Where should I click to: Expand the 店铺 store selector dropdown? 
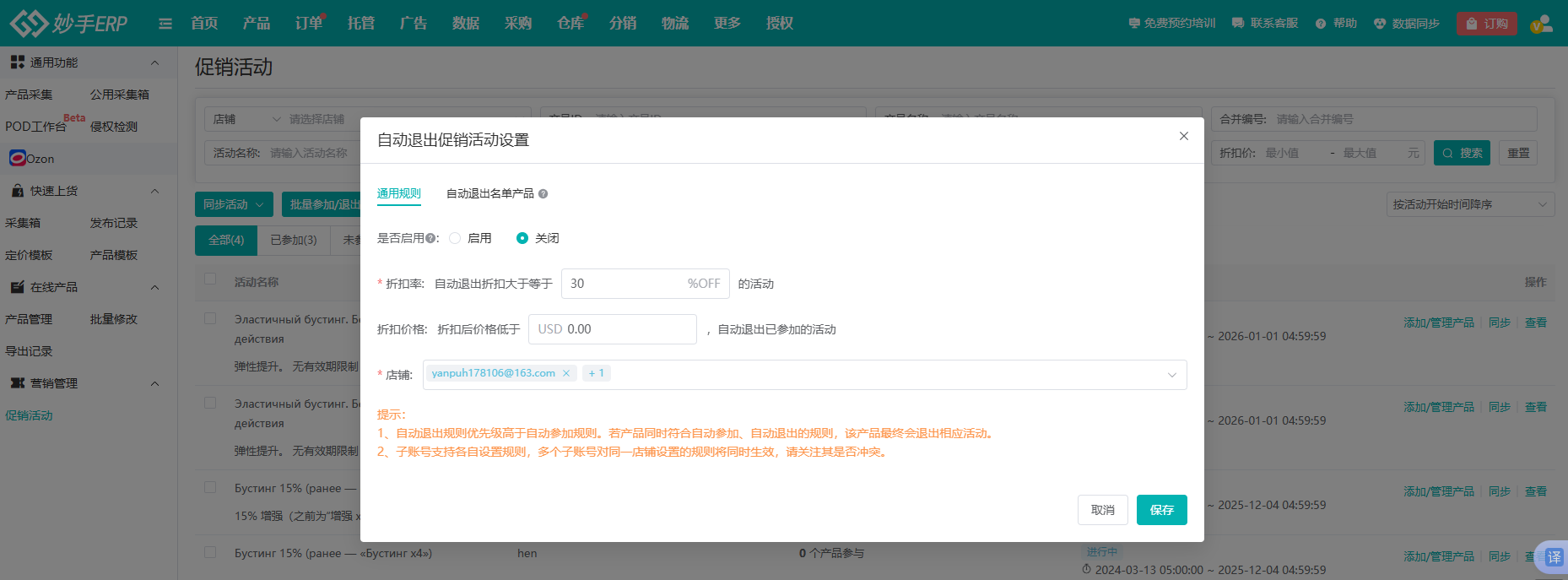pyautogui.click(x=1171, y=375)
